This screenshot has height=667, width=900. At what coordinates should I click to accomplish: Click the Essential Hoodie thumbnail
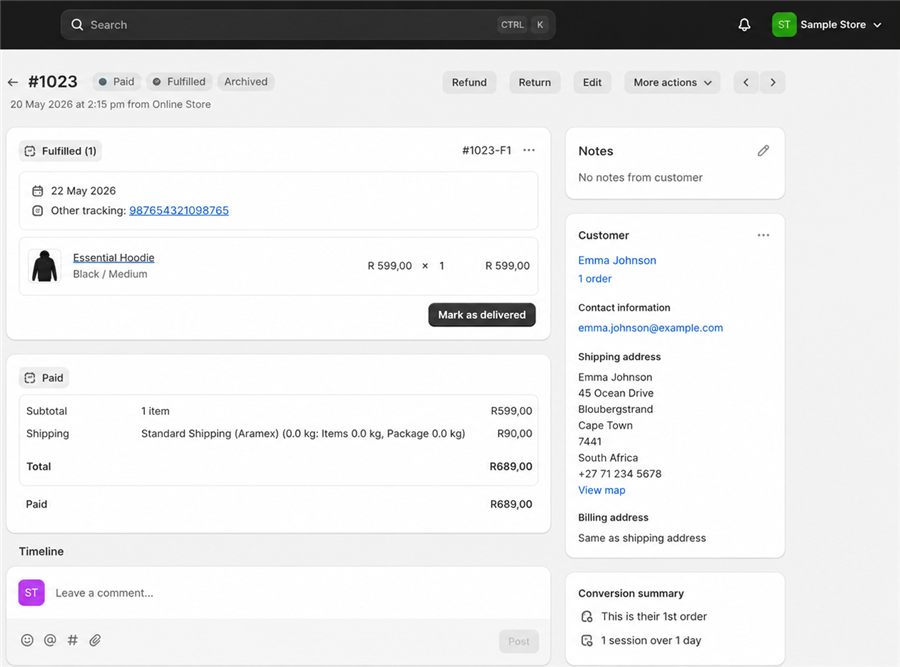tap(44, 266)
